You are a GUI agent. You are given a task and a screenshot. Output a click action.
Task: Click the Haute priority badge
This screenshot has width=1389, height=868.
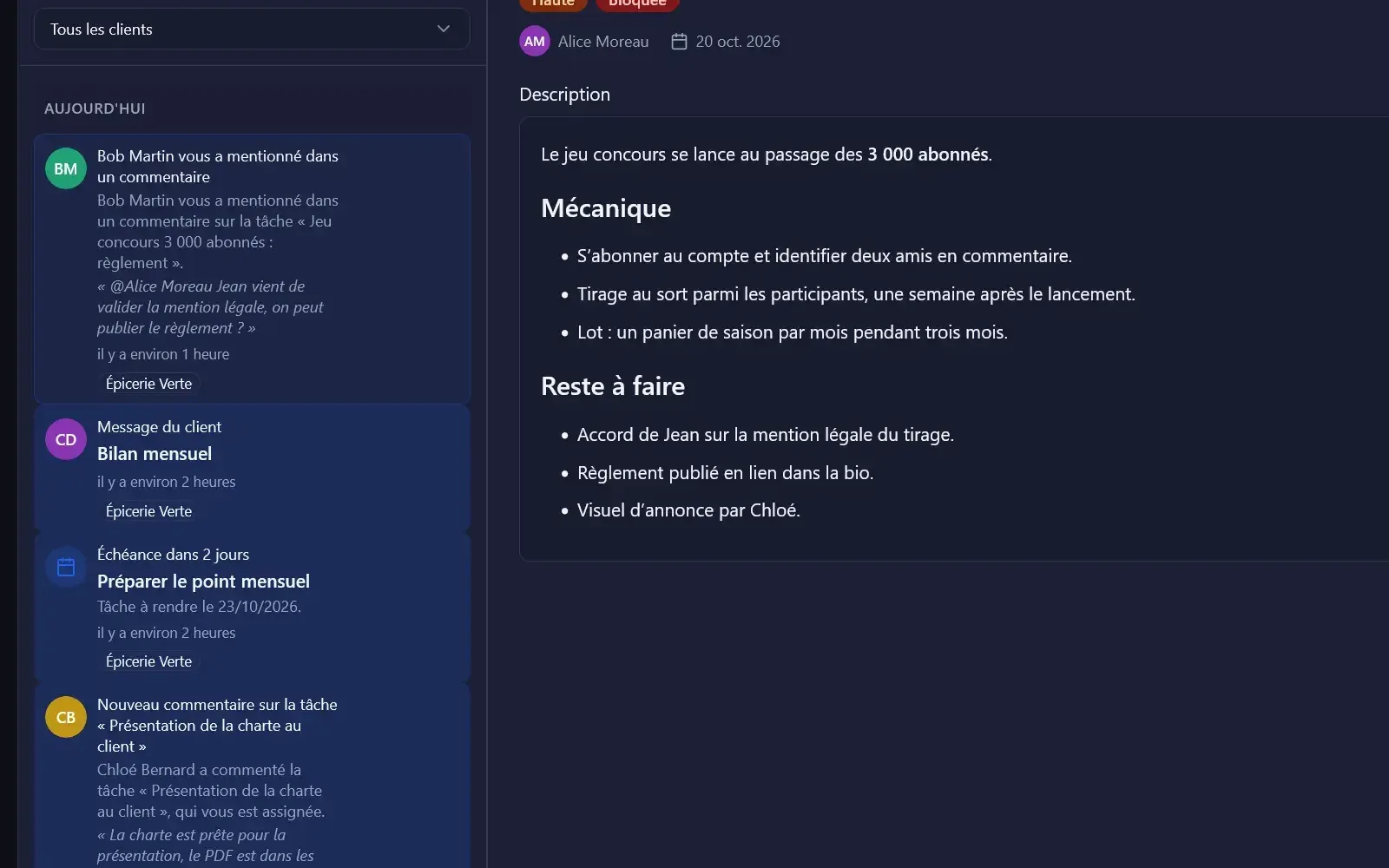553,3
